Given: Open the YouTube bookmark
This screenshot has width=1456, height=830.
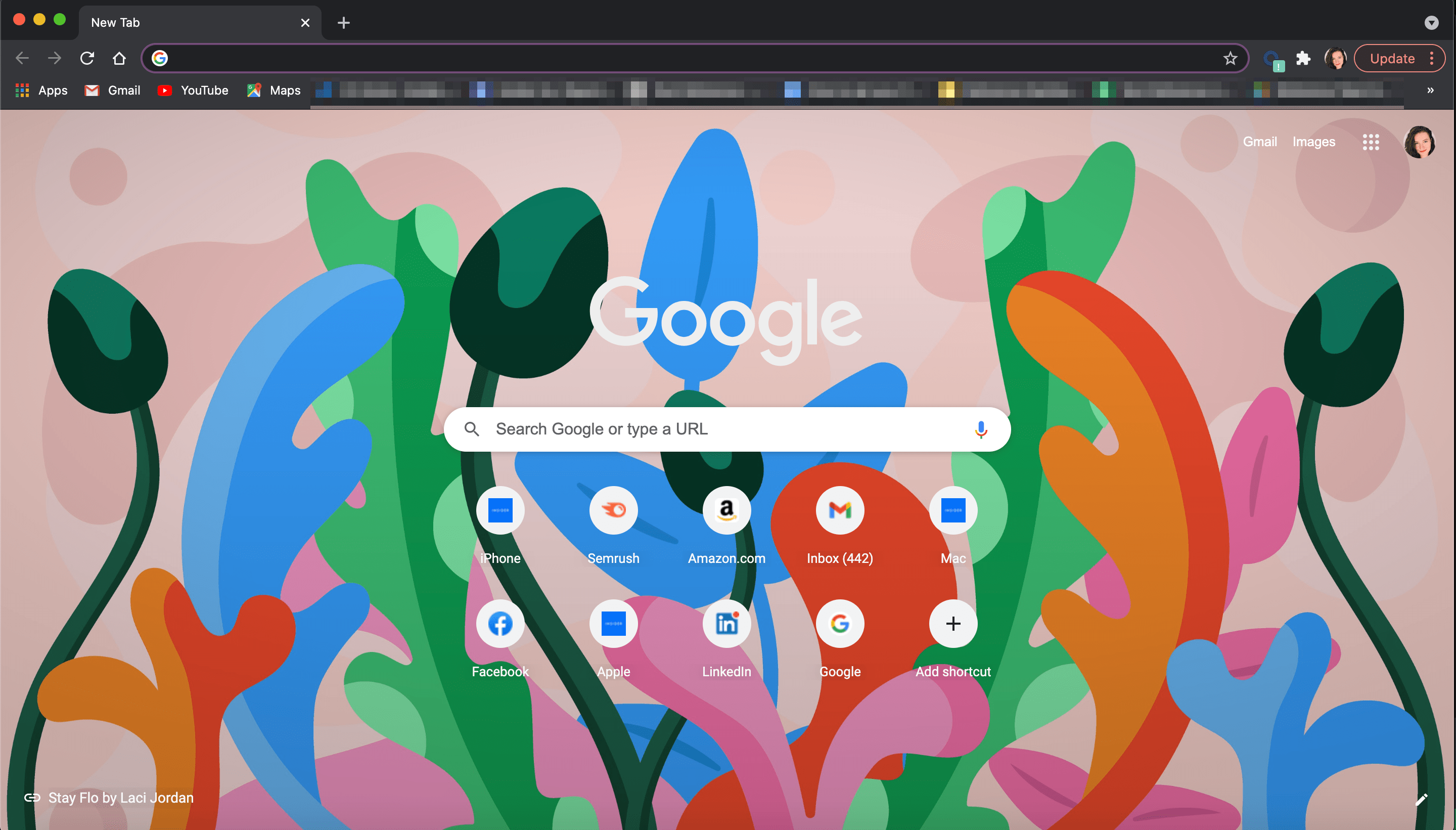Looking at the screenshot, I should [x=193, y=90].
